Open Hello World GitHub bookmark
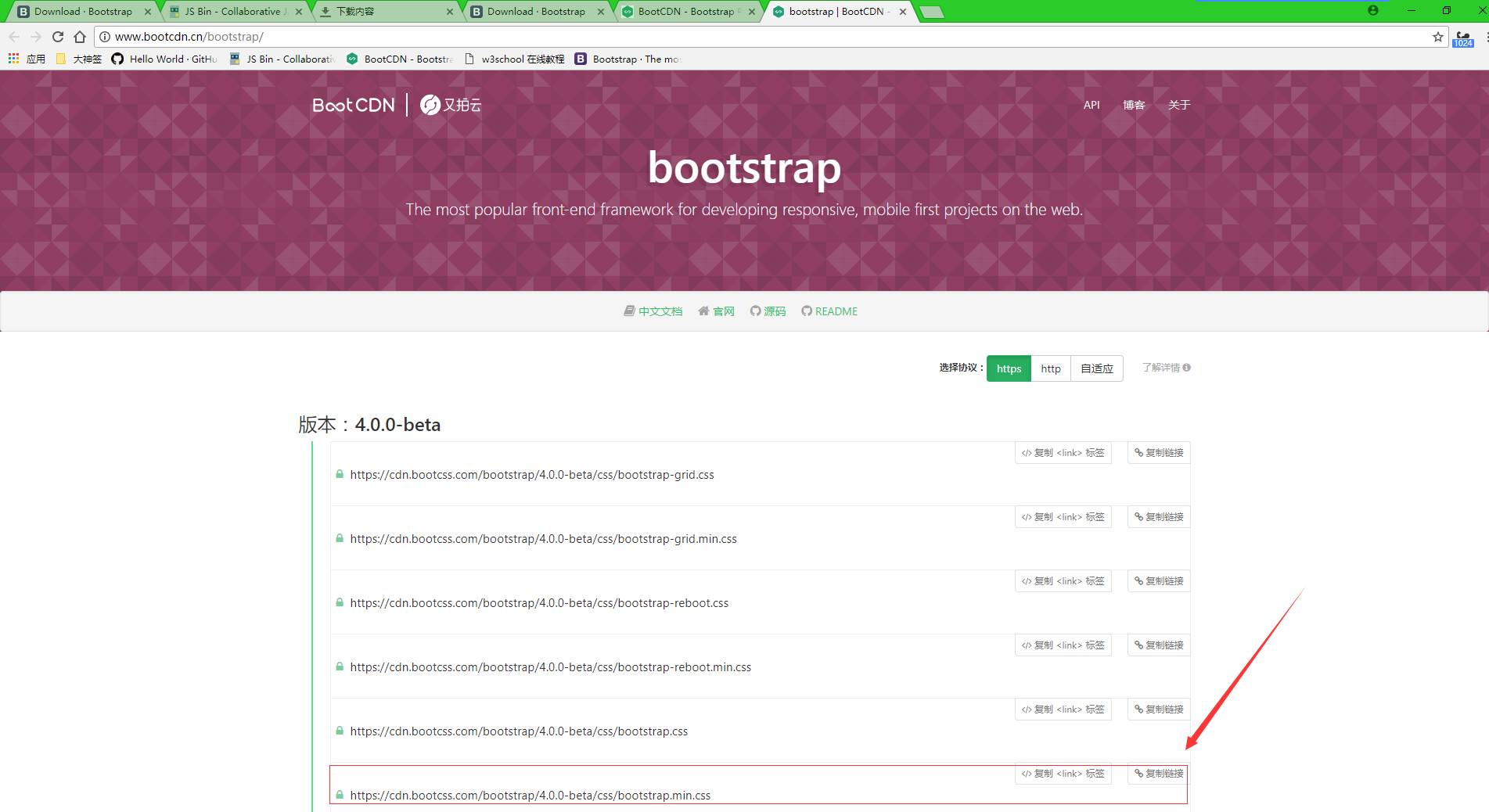1489x812 pixels. pos(164,59)
